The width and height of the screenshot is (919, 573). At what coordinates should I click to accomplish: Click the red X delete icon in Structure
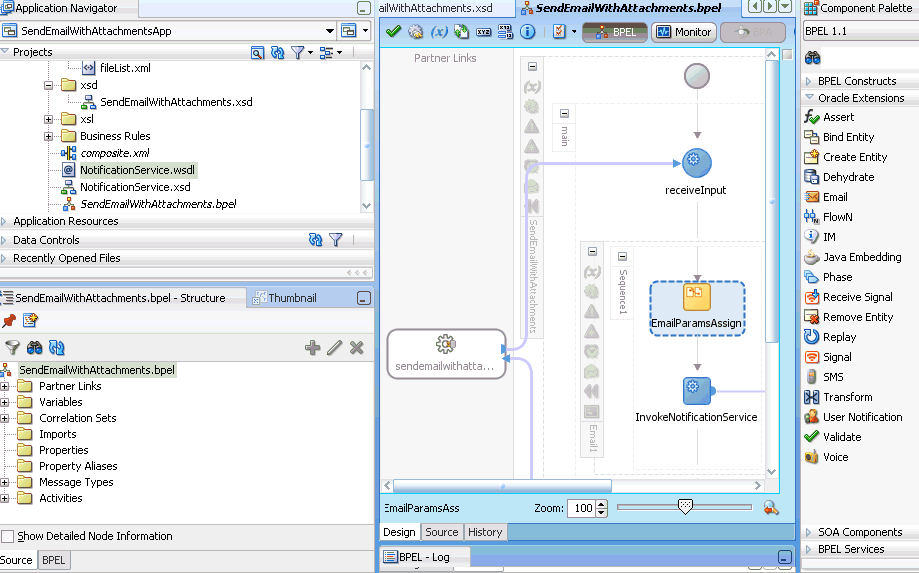click(x=356, y=348)
